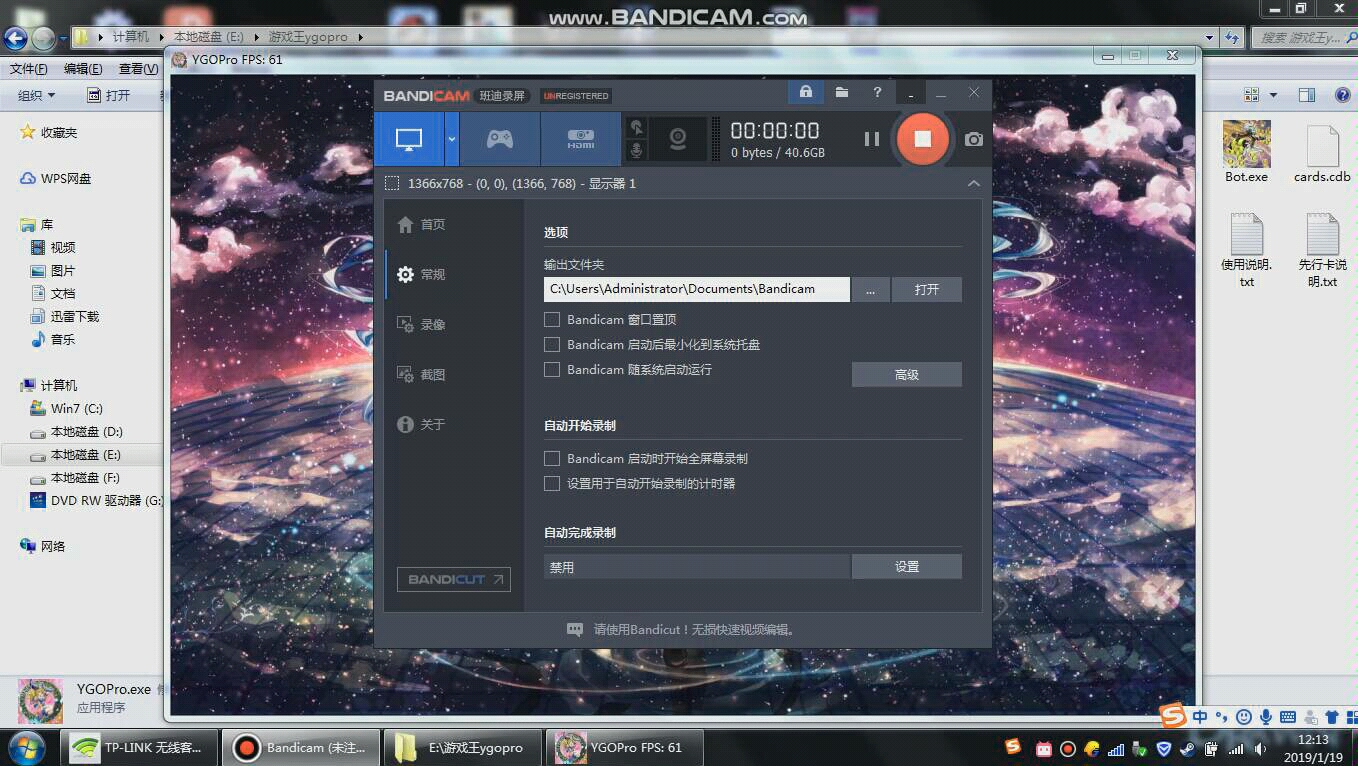This screenshot has width=1358, height=766.
Task: Enable Bandicam 窗口置顶 checkbox
Action: pyautogui.click(x=551, y=319)
